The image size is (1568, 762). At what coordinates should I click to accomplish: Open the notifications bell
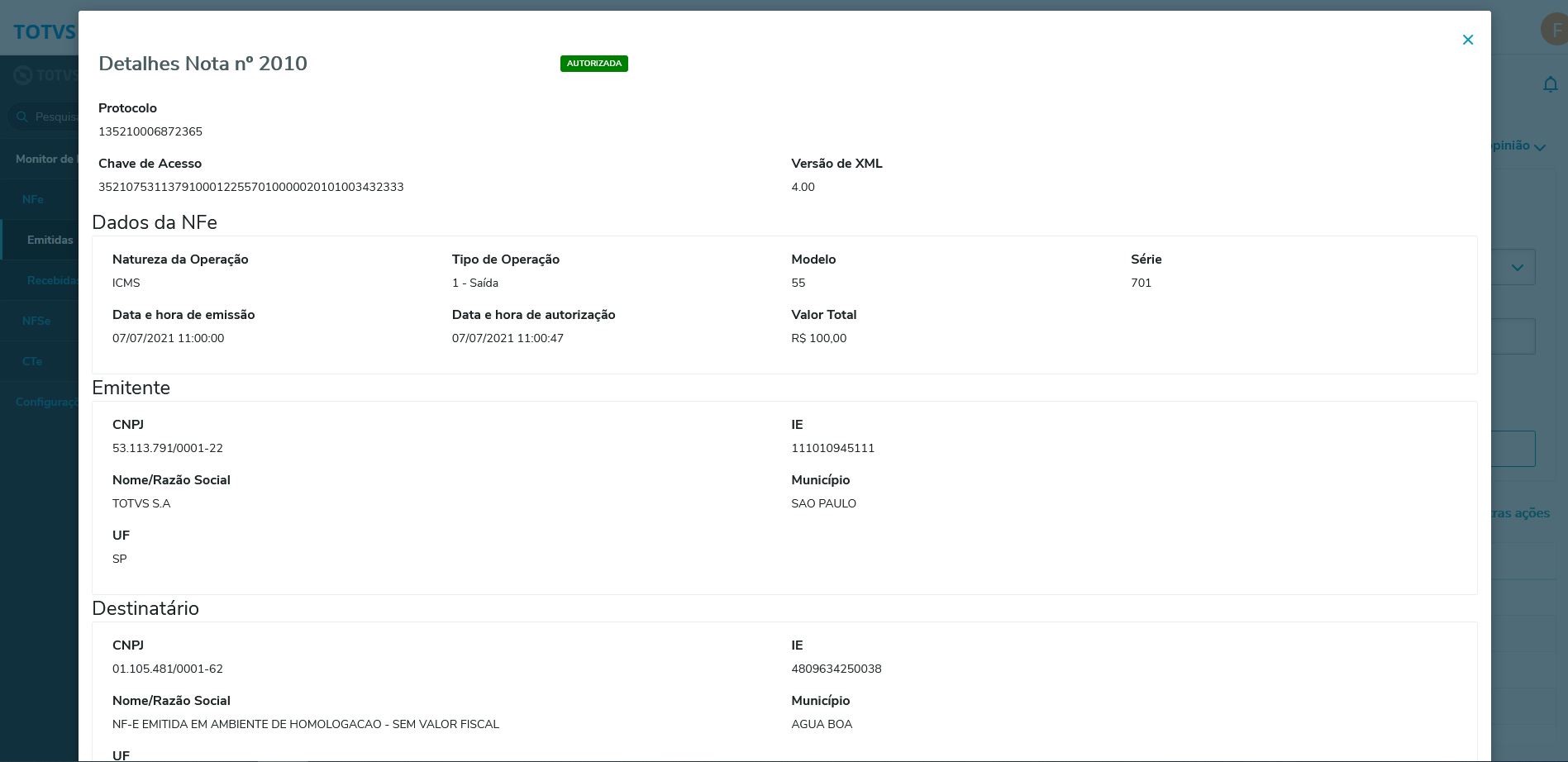(1551, 84)
